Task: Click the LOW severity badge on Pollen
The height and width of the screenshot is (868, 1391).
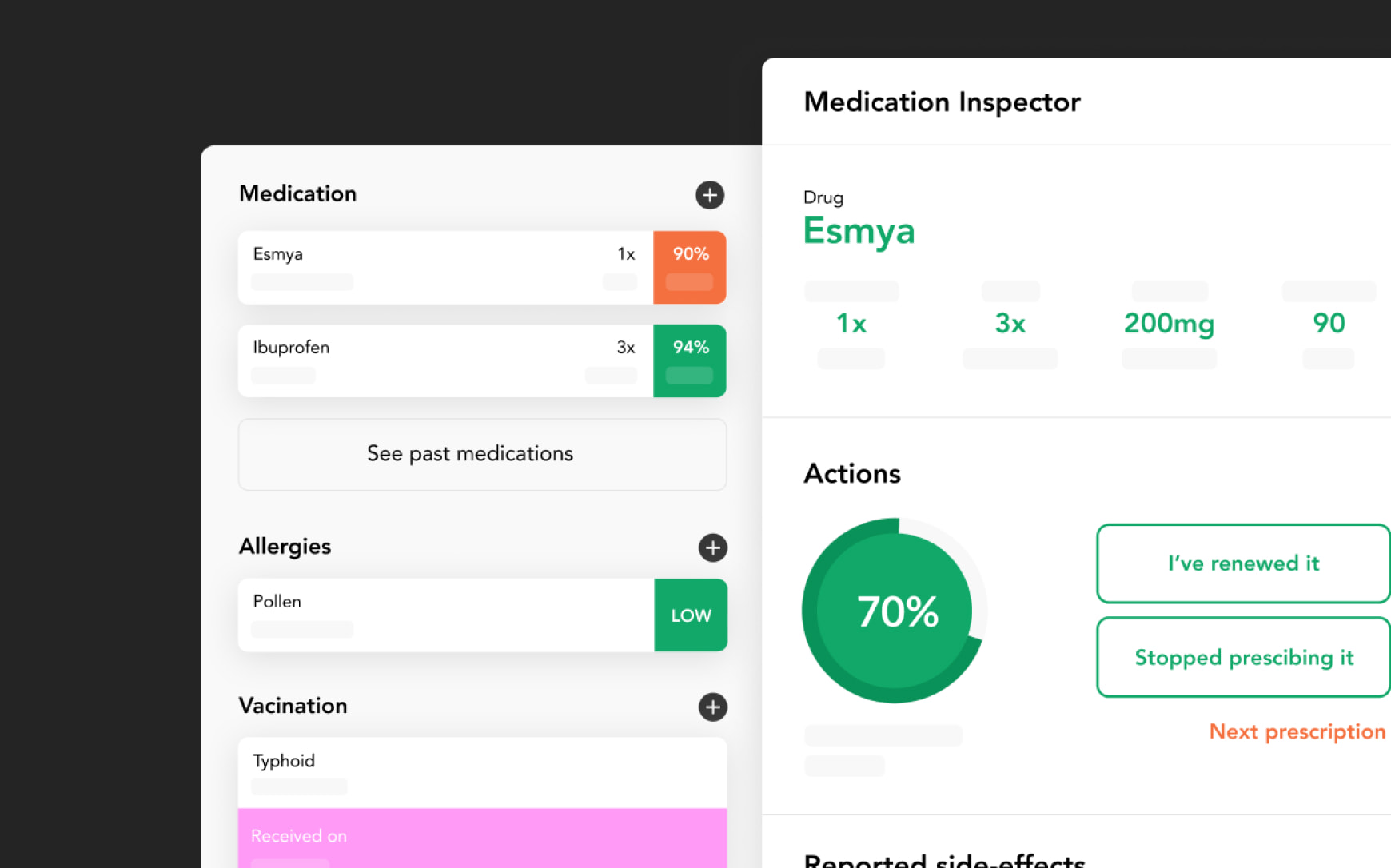Action: [x=691, y=615]
